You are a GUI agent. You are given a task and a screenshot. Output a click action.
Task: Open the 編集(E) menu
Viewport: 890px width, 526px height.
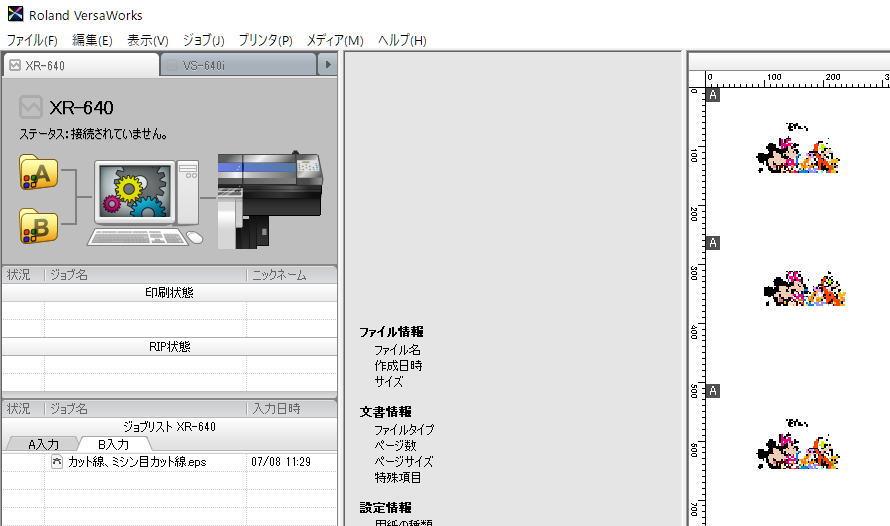tap(92, 40)
